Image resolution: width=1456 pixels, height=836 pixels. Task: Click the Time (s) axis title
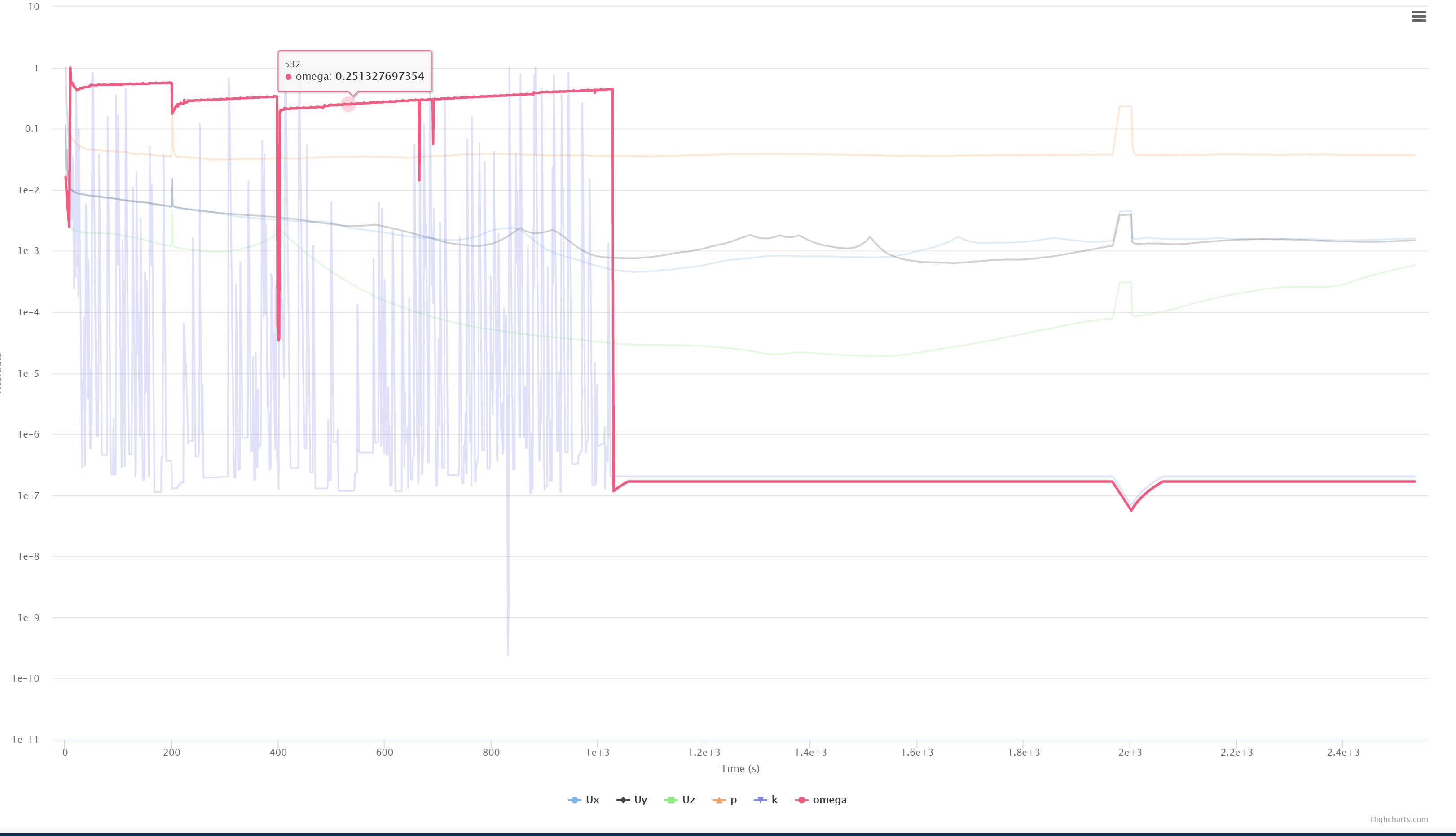click(740, 768)
